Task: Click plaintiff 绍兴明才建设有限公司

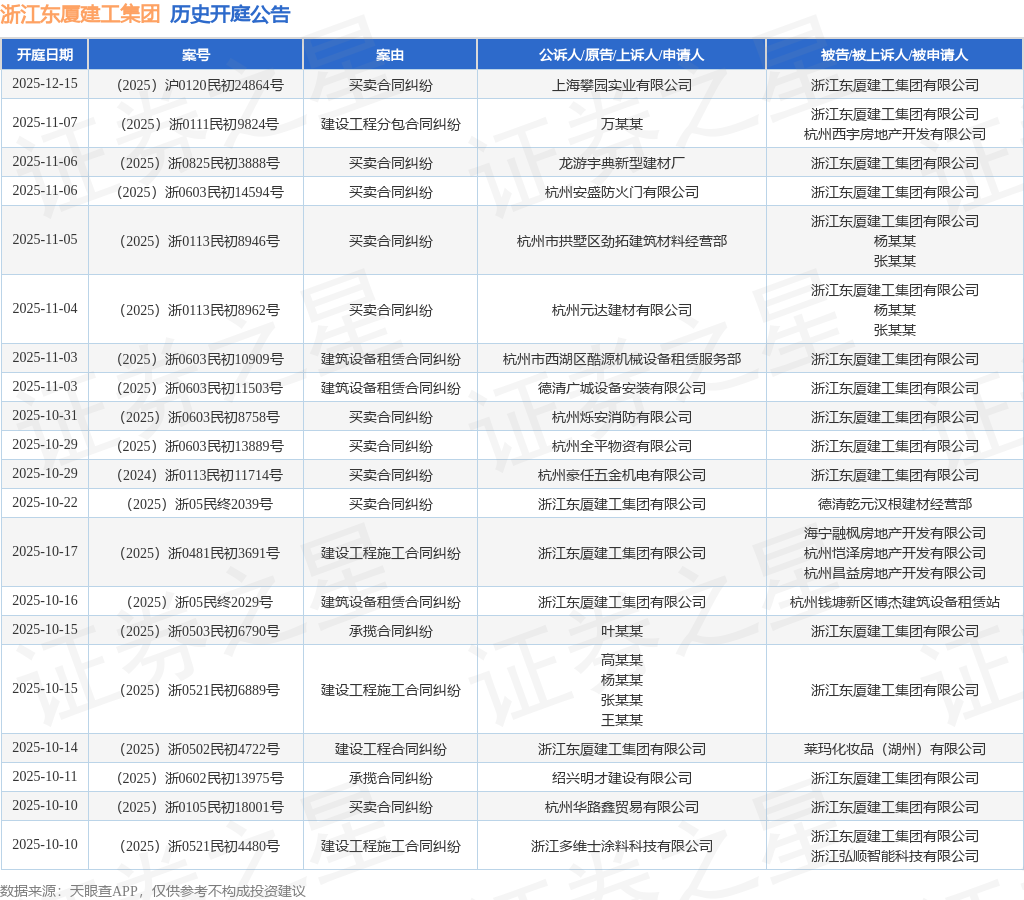Action: pos(622,778)
